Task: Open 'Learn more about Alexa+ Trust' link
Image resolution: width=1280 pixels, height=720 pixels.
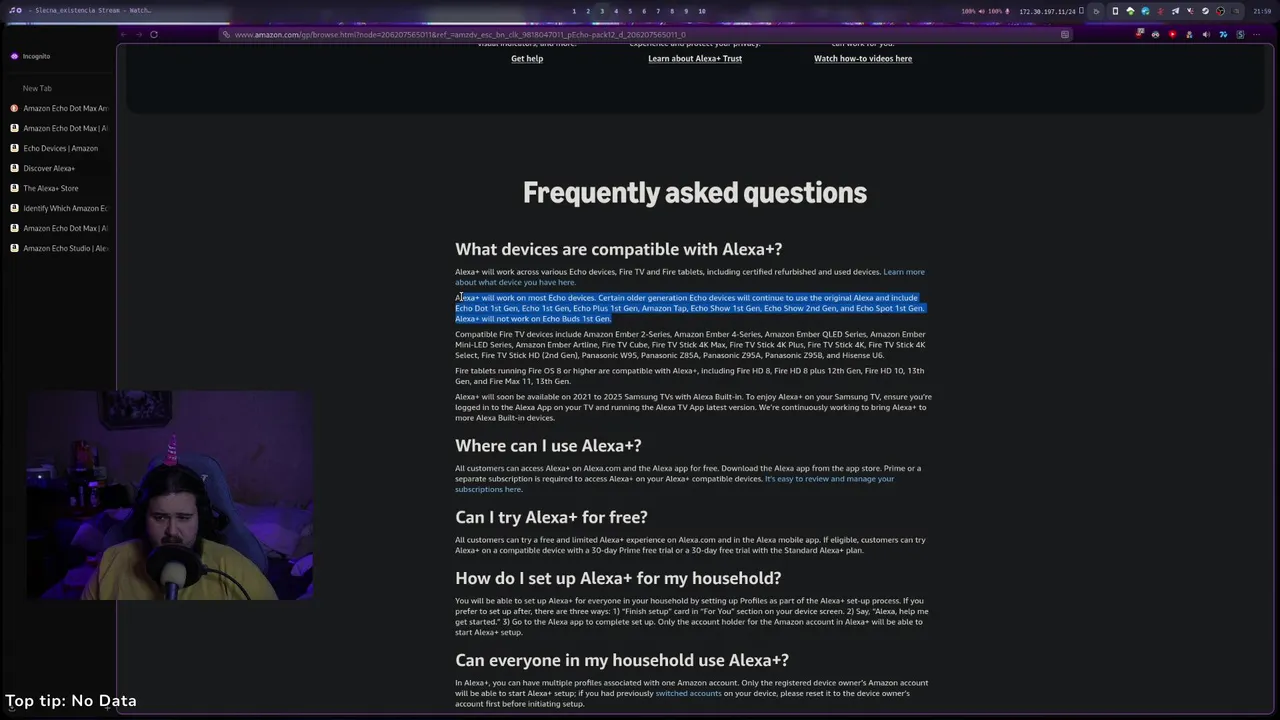Action: 695,58
